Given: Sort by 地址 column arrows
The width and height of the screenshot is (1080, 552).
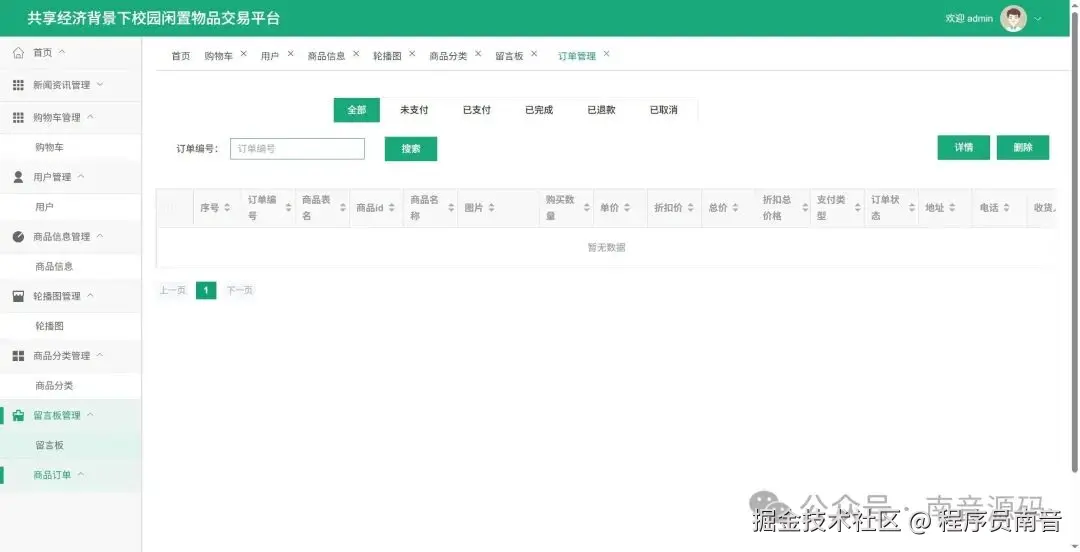Looking at the screenshot, I should click(952, 207).
